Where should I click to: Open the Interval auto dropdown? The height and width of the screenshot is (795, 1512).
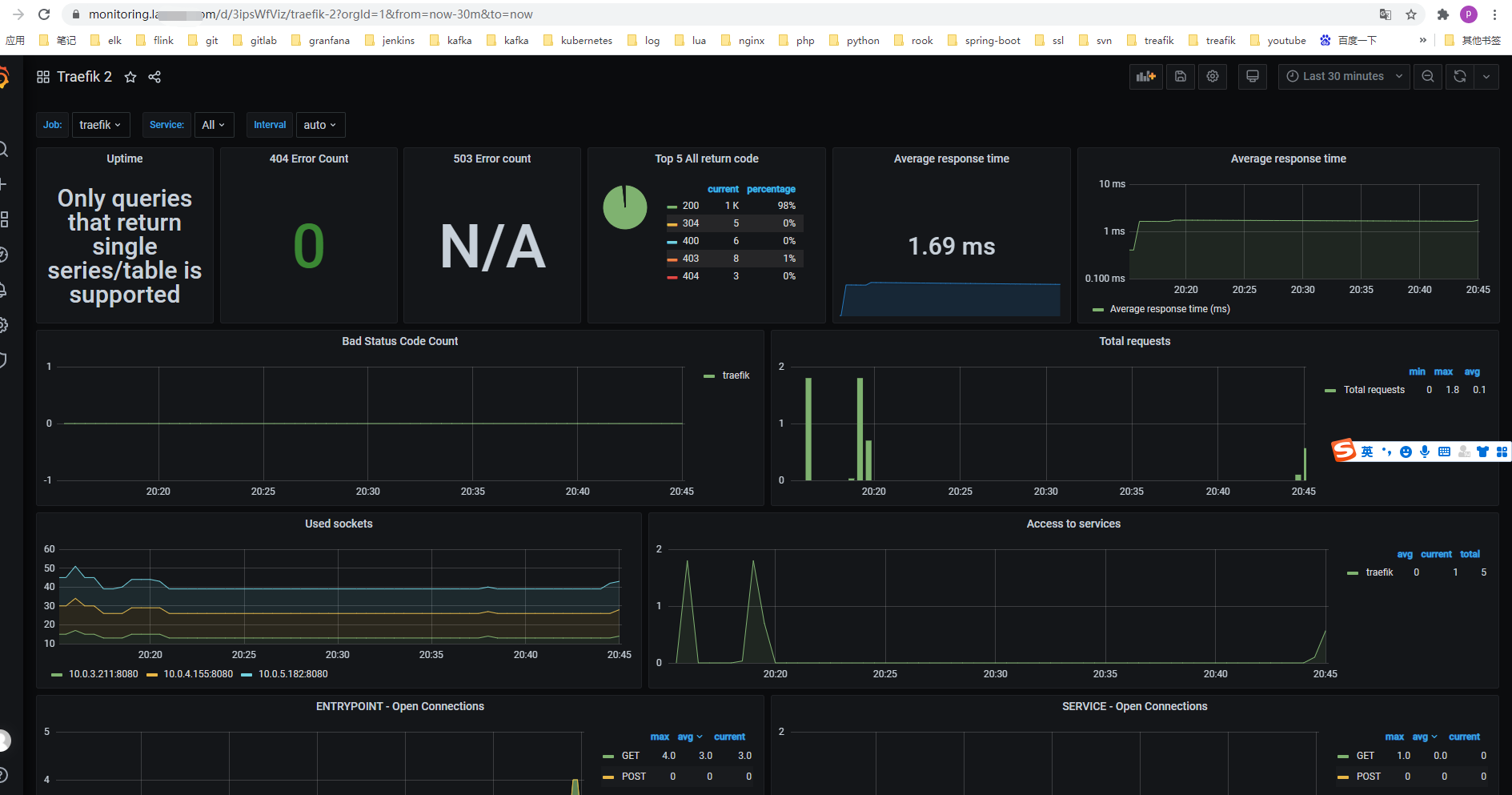click(x=320, y=125)
